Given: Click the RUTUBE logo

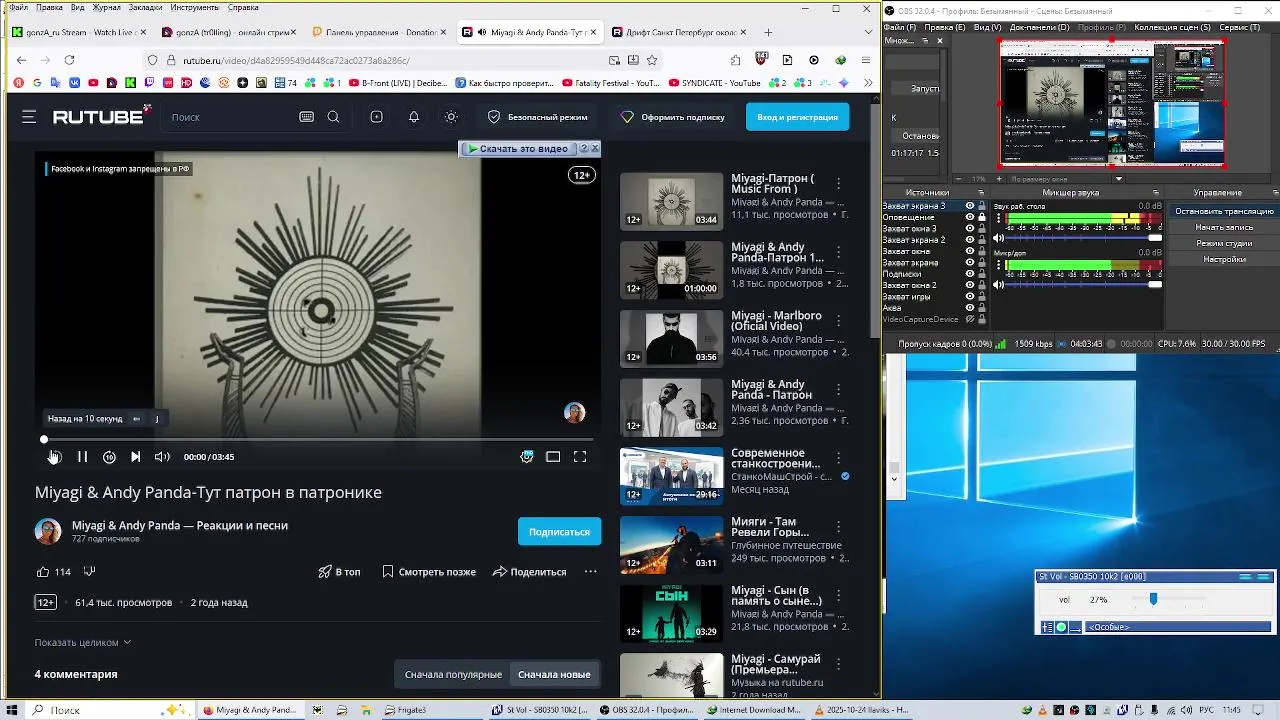Looking at the screenshot, I should 102,116.
